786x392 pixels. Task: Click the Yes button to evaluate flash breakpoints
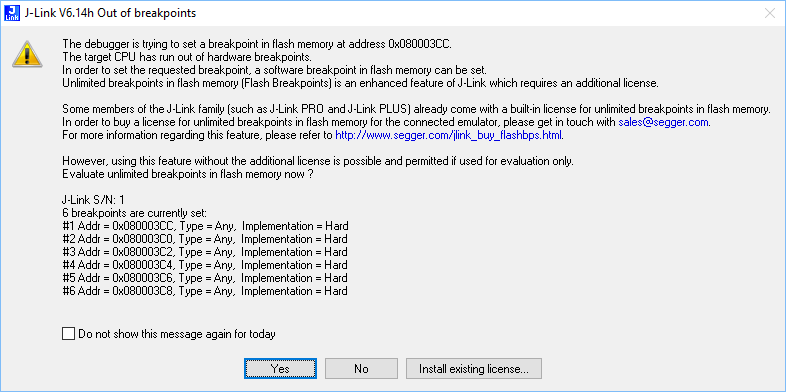(x=280, y=368)
